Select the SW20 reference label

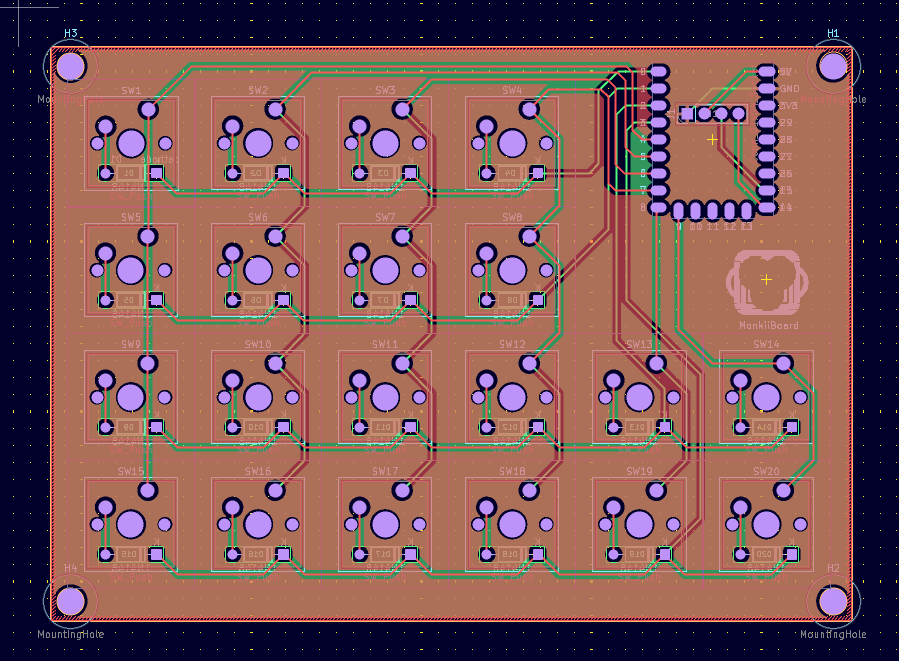point(766,471)
